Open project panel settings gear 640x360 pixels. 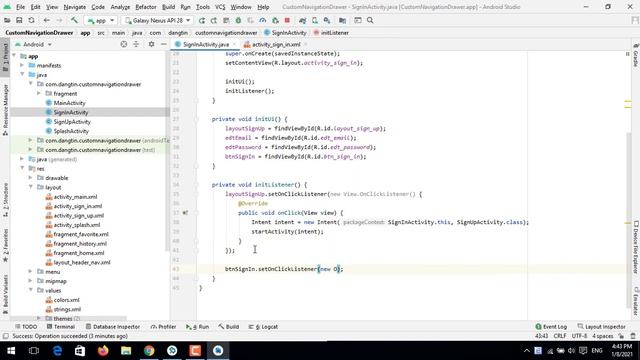coord(151,44)
